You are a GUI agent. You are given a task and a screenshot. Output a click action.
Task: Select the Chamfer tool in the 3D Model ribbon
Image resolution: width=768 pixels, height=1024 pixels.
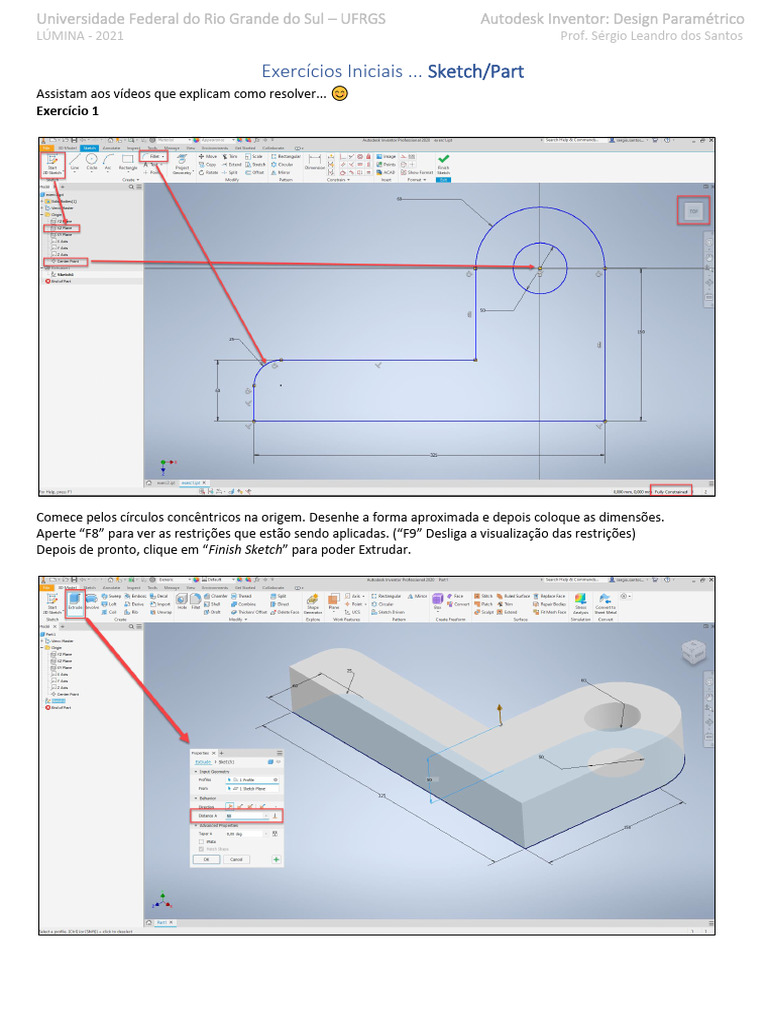215,596
